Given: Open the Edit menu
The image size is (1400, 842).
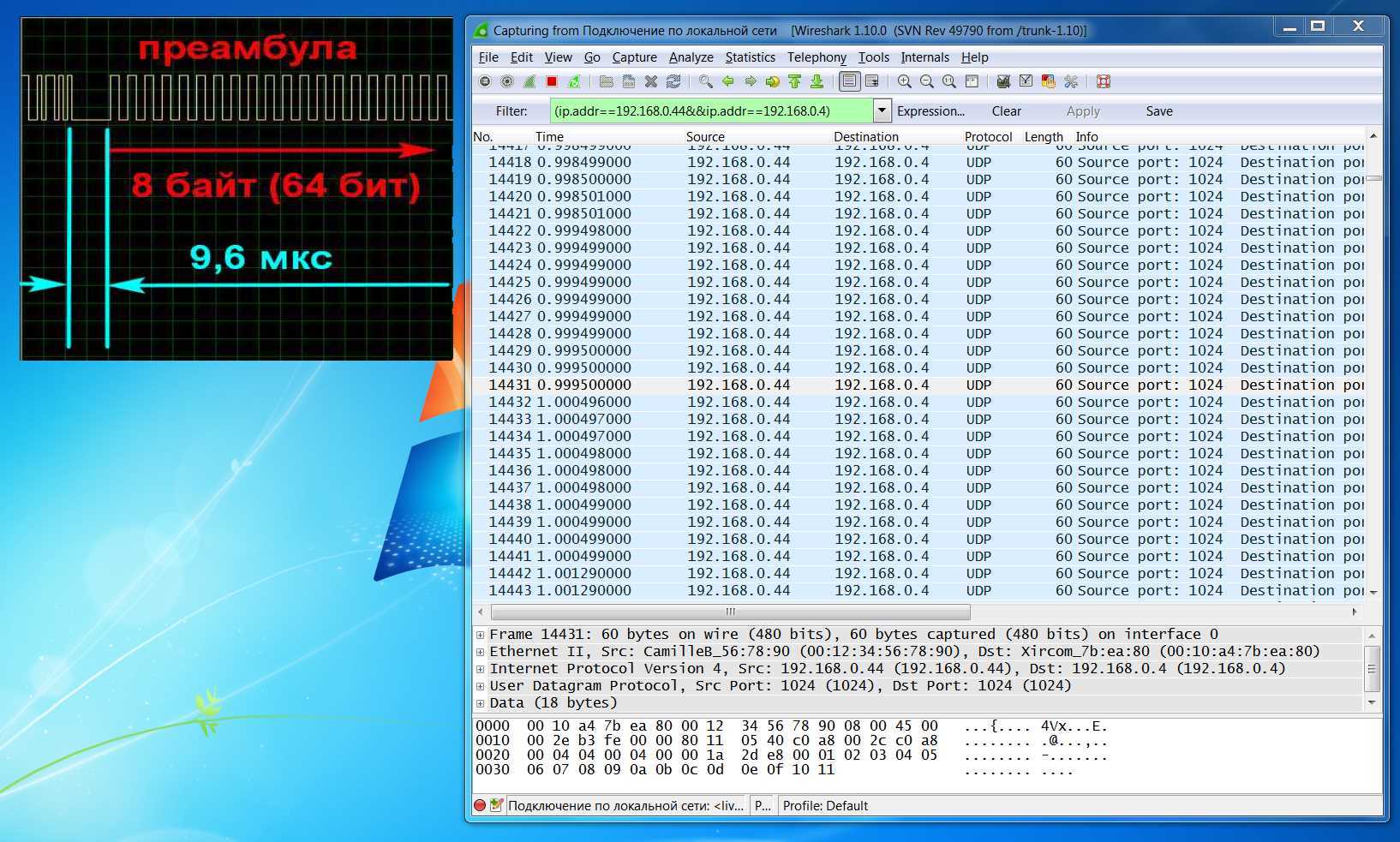Looking at the screenshot, I should click(522, 57).
